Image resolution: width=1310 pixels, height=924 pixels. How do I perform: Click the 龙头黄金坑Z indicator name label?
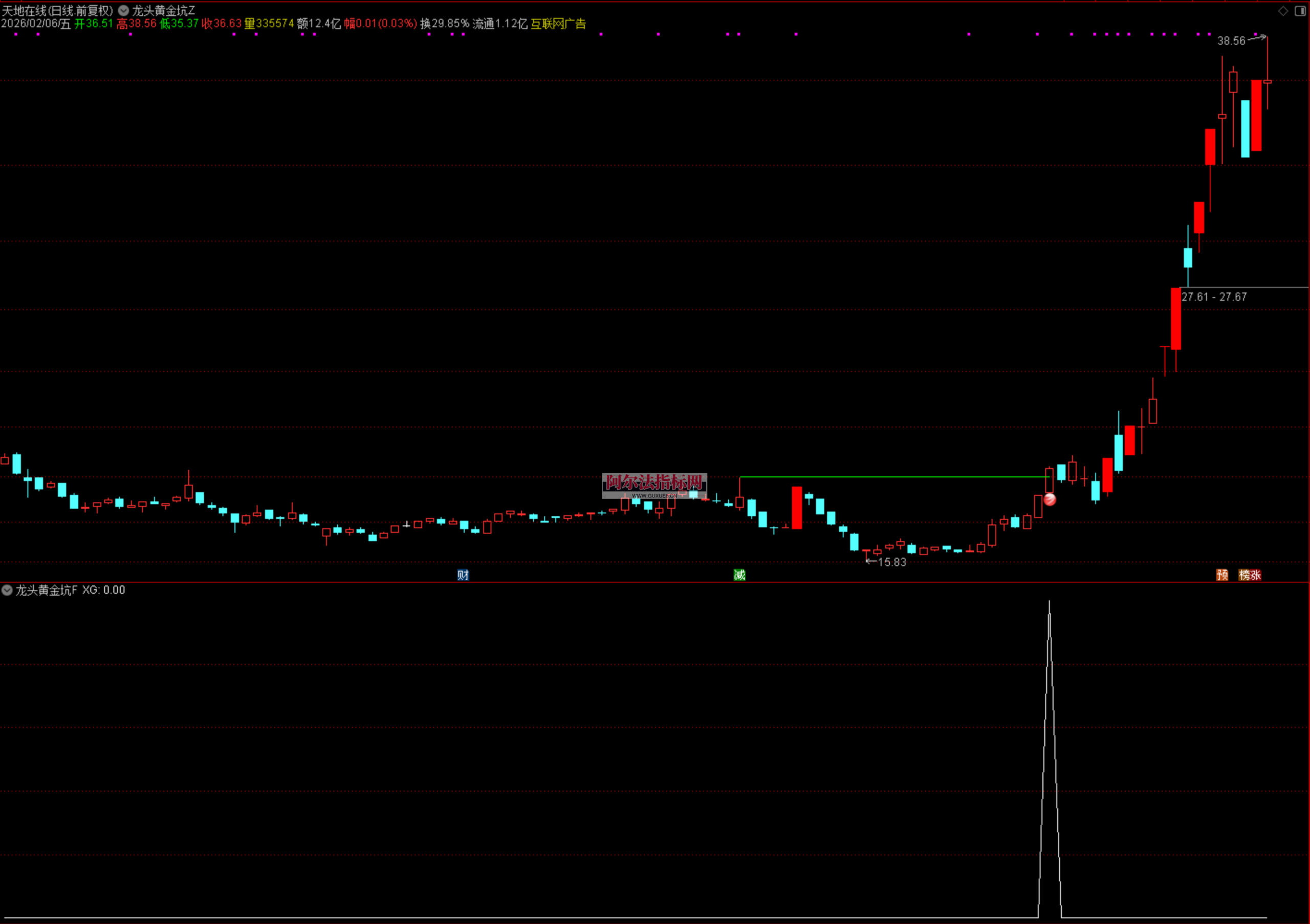(x=164, y=10)
